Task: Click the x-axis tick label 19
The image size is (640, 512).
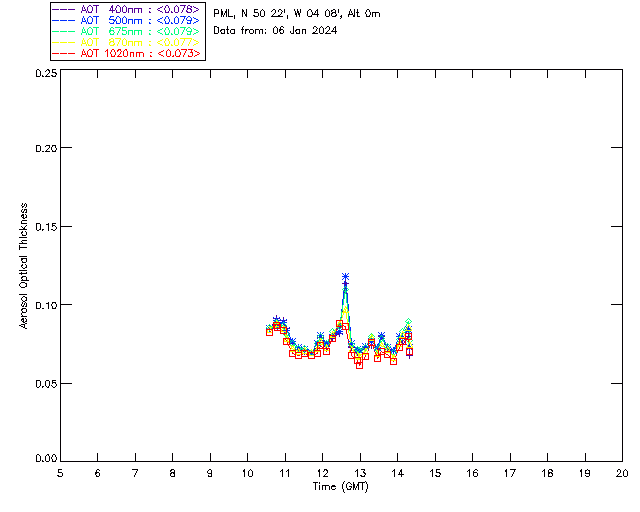Action: (x=585, y=473)
